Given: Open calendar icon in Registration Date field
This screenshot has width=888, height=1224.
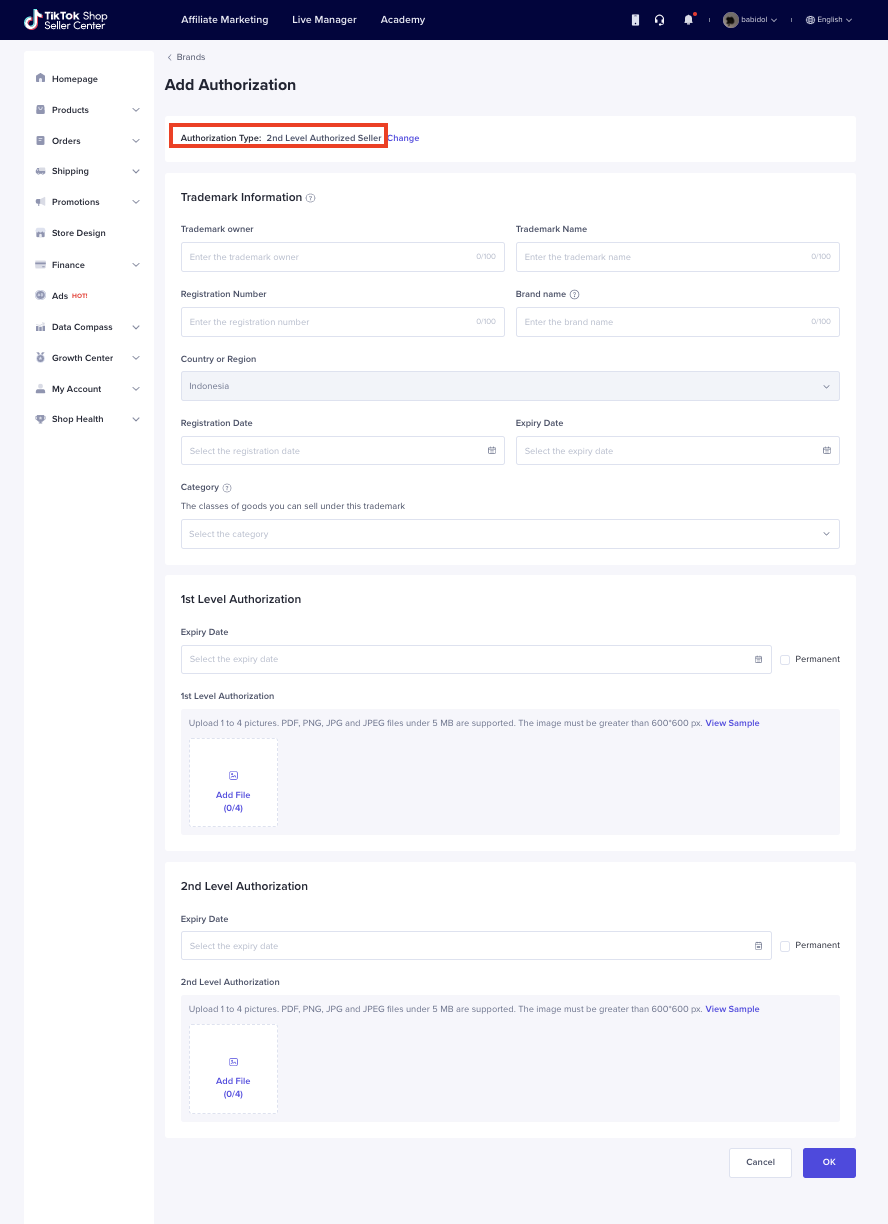Looking at the screenshot, I should point(492,451).
